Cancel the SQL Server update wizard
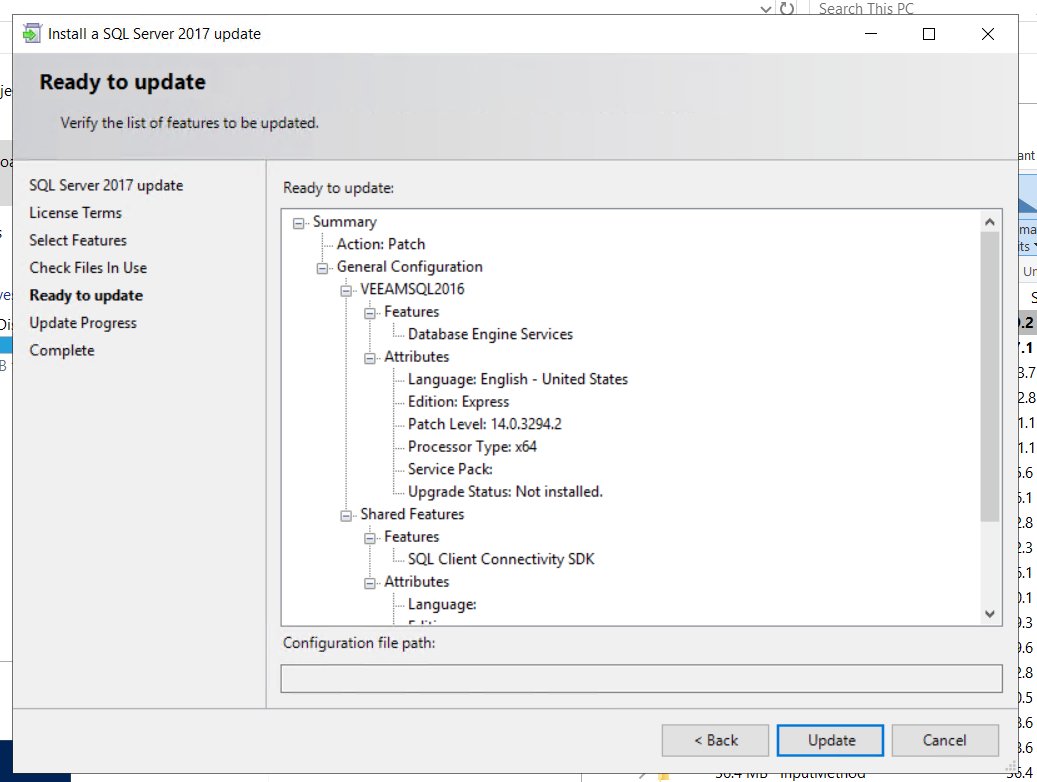Screen dimensions: 1037x782 (944, 740)
